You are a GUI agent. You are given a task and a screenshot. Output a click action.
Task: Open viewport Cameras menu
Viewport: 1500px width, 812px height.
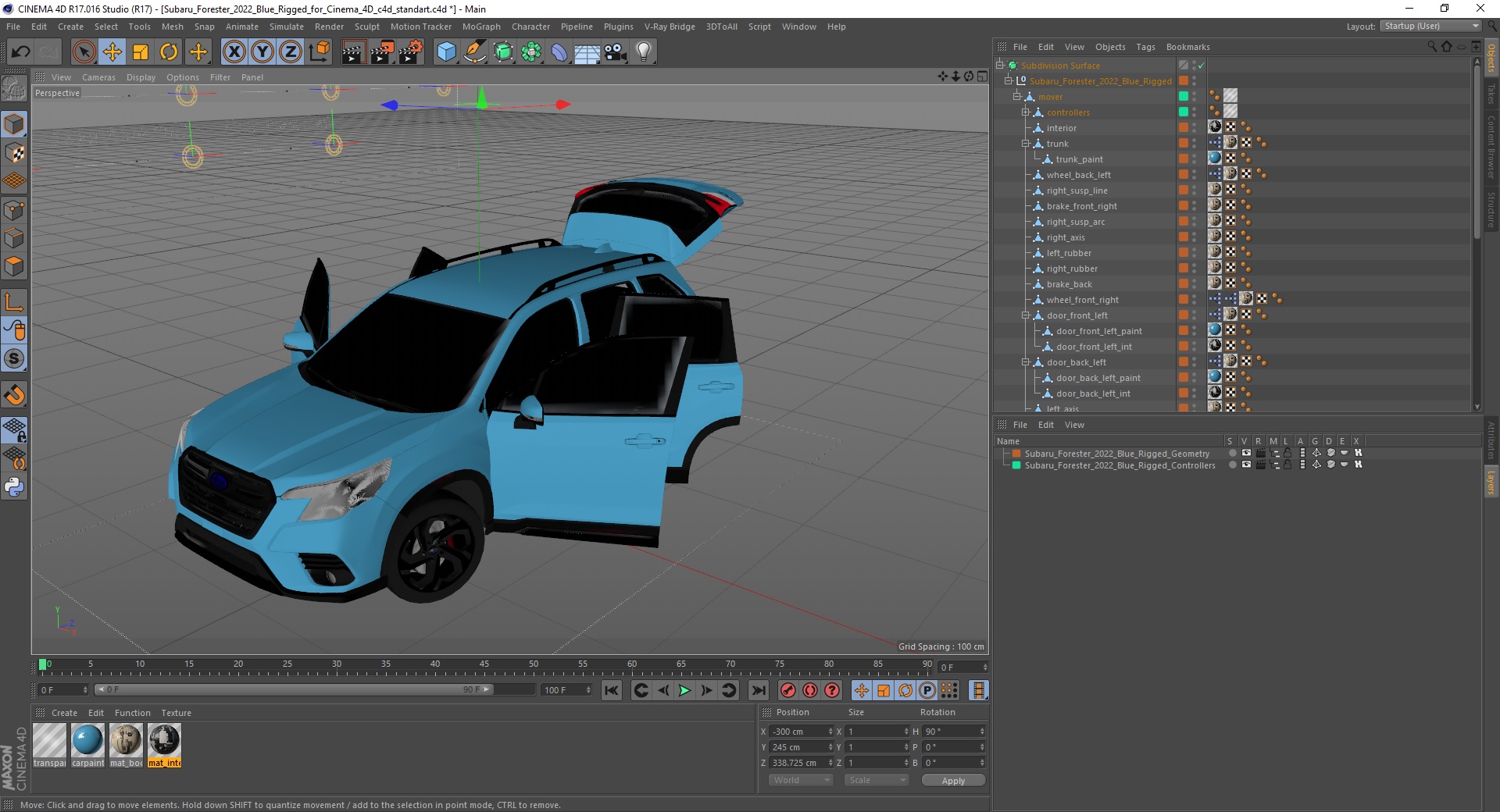pyautogui.click(x=98, y=77)
